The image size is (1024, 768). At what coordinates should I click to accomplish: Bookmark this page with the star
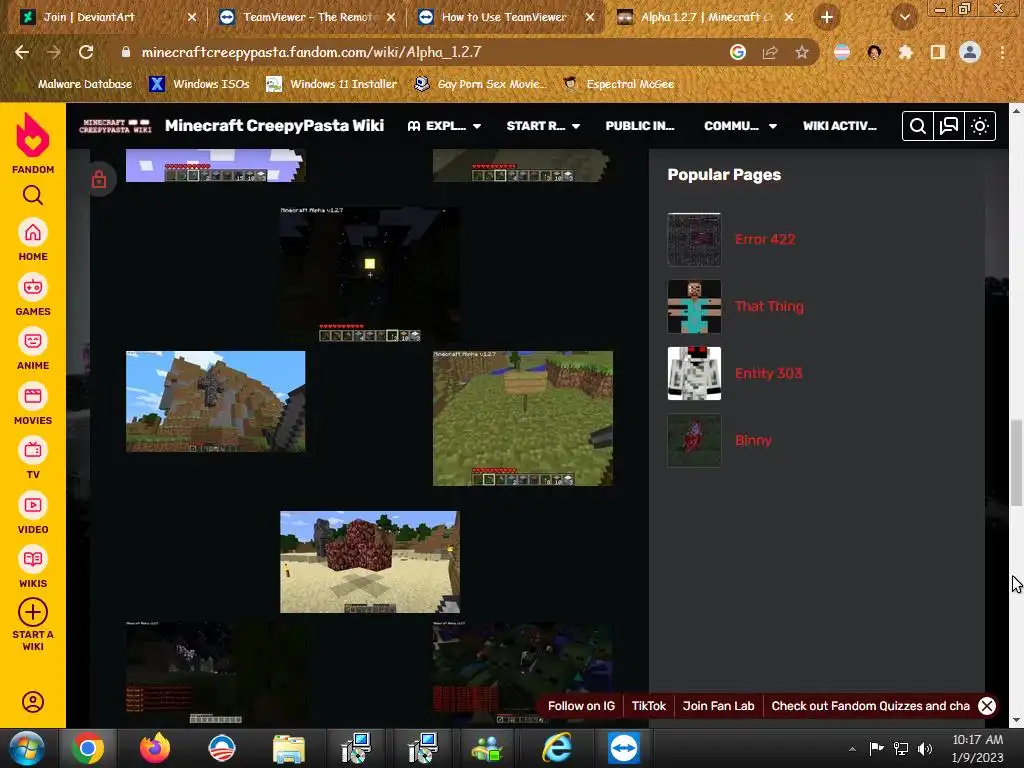802,52
